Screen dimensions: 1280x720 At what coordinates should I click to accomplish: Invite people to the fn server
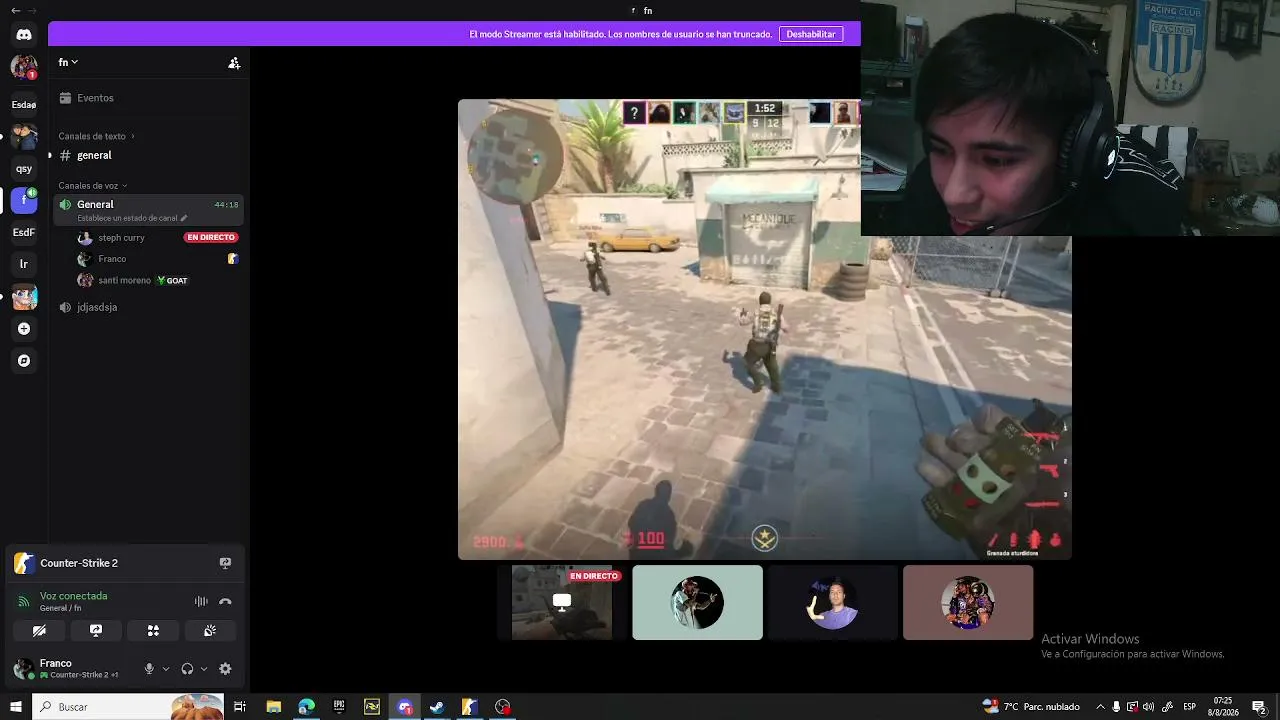point(234,63)
